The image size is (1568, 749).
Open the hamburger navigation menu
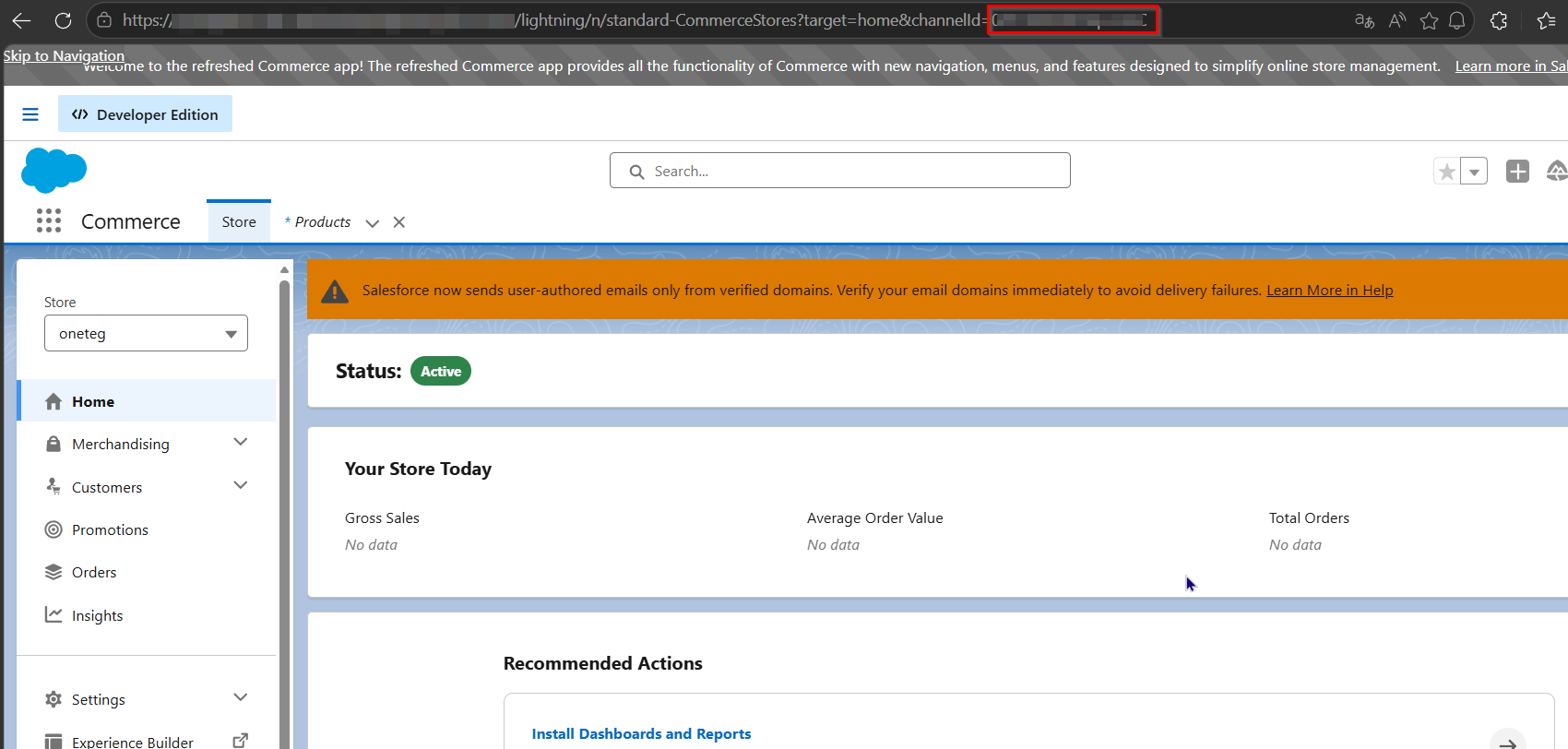[30, 114]
